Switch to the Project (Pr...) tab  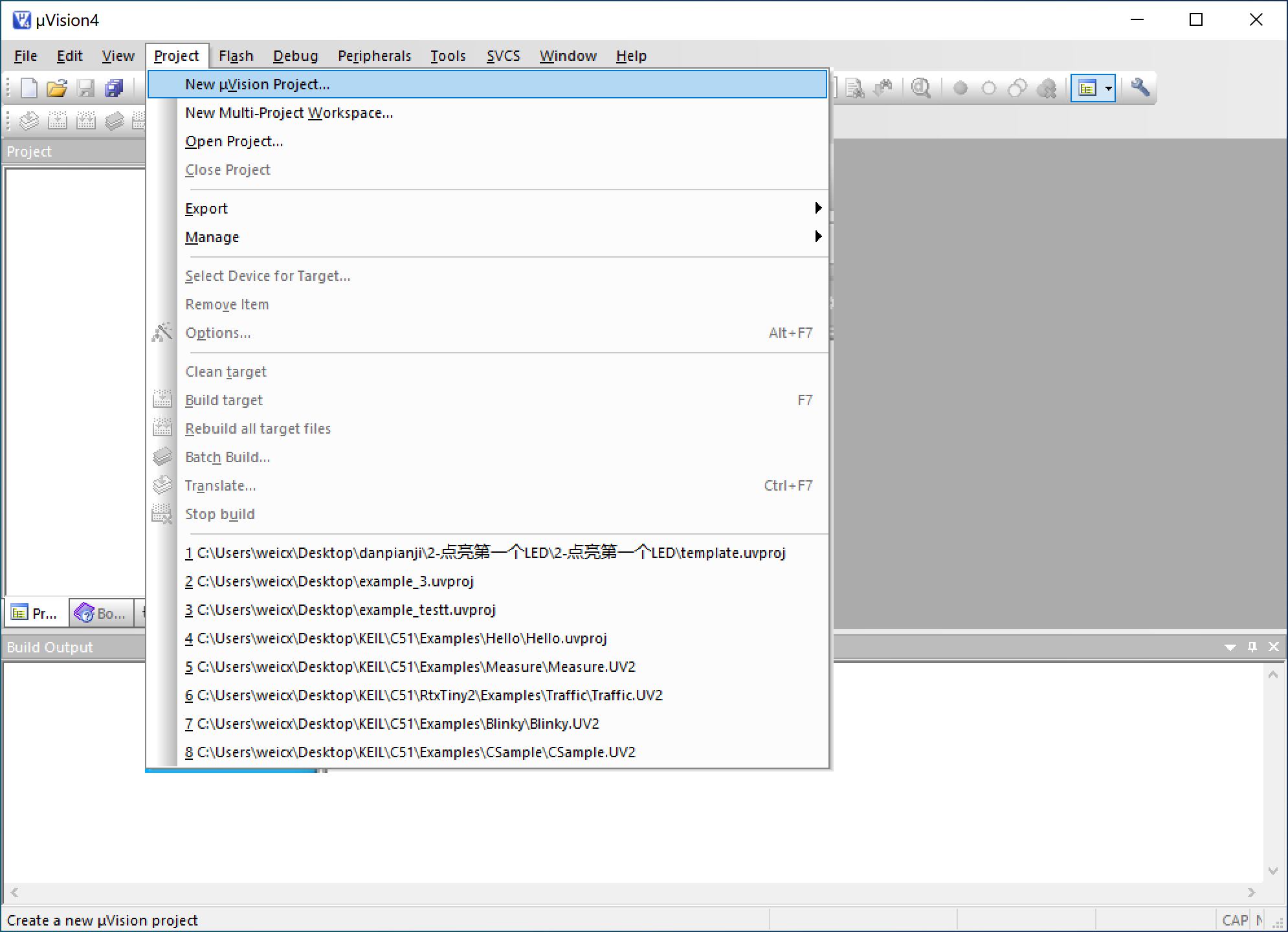coord(36,613)
